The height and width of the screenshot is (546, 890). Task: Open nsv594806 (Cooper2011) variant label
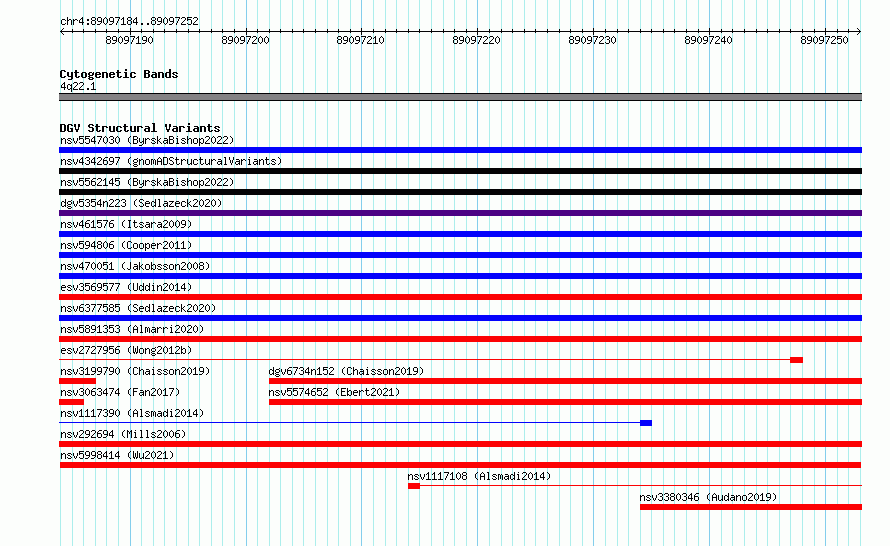pyautogui.click(x=126, y=245)
